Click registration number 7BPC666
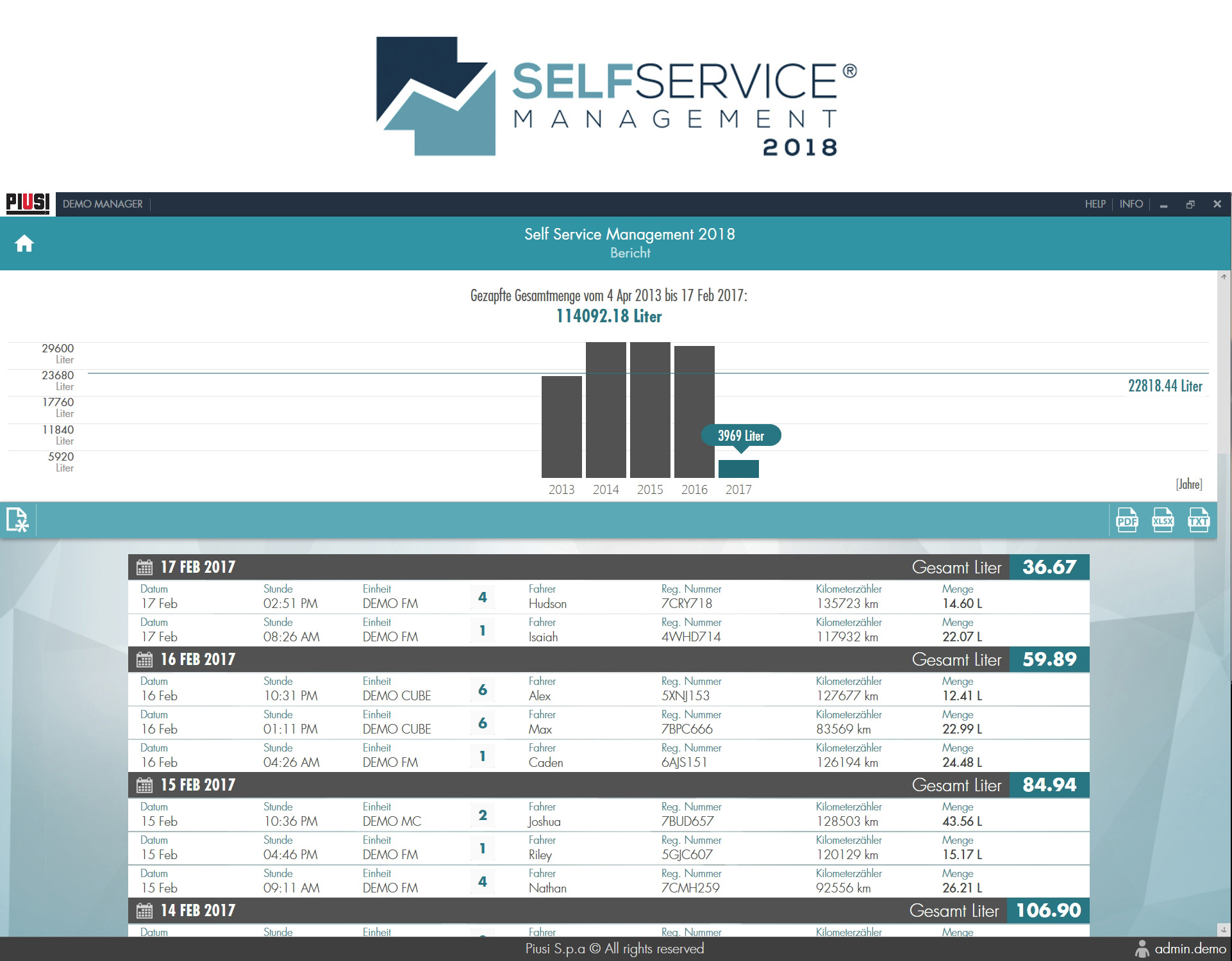 point(687,729)
